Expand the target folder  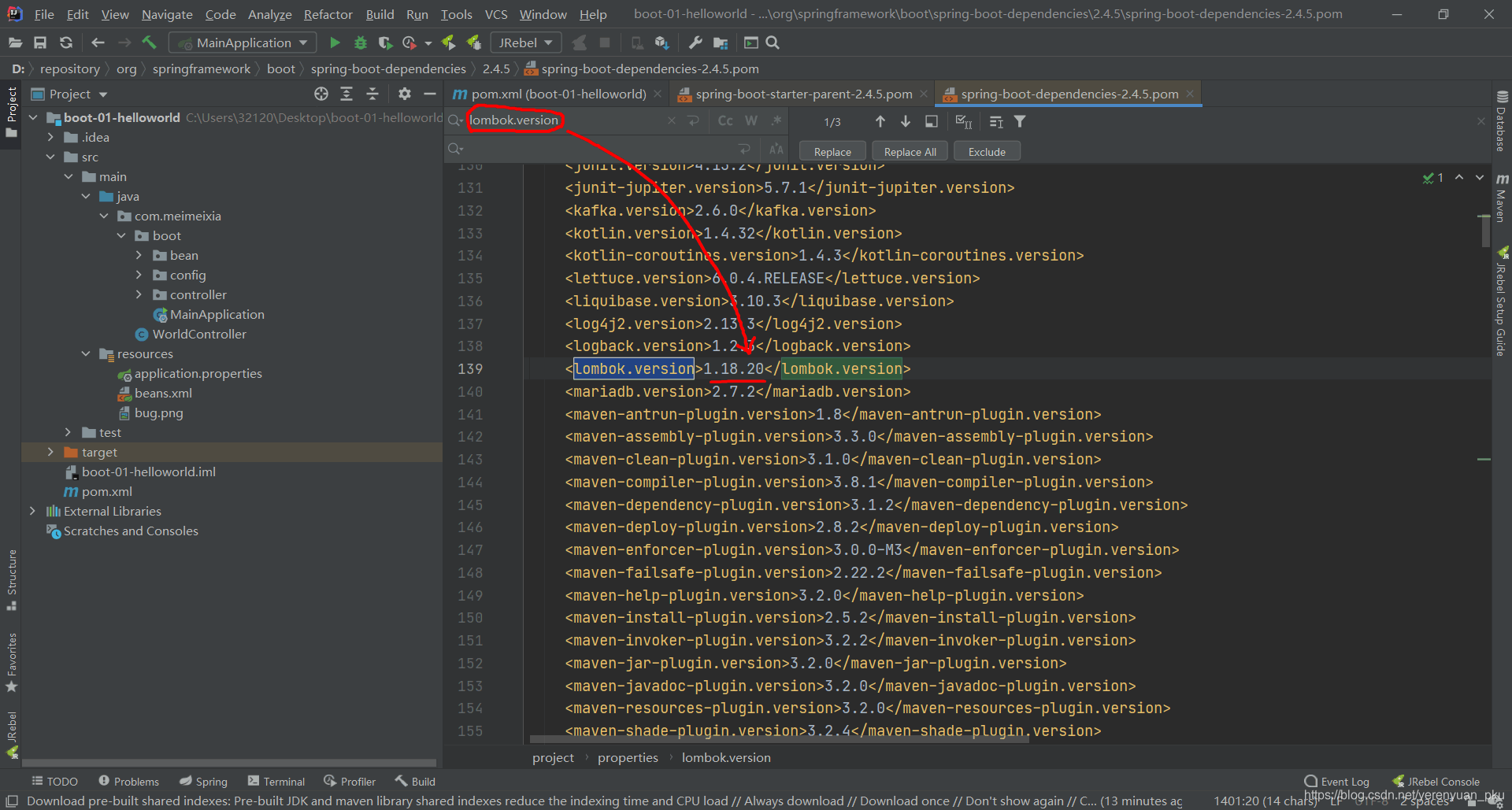[50, 452]
